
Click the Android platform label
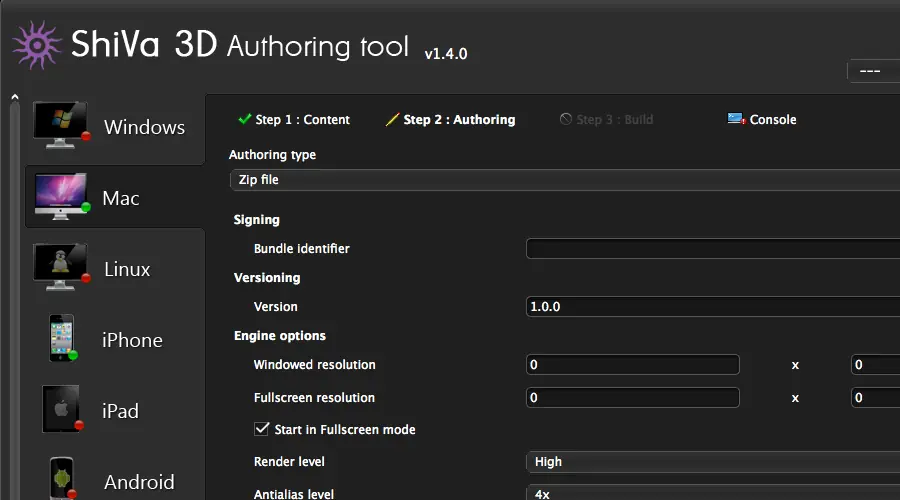click(x=139, y=482)
